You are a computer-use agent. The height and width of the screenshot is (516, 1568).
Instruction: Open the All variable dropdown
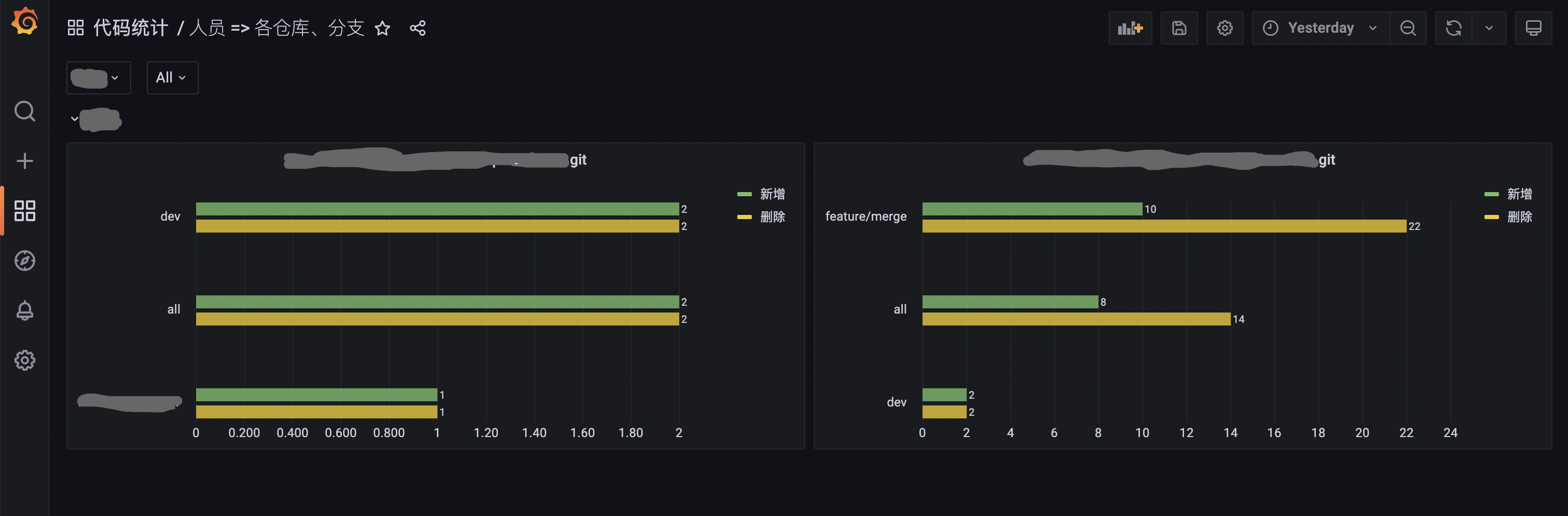[172, 78]
